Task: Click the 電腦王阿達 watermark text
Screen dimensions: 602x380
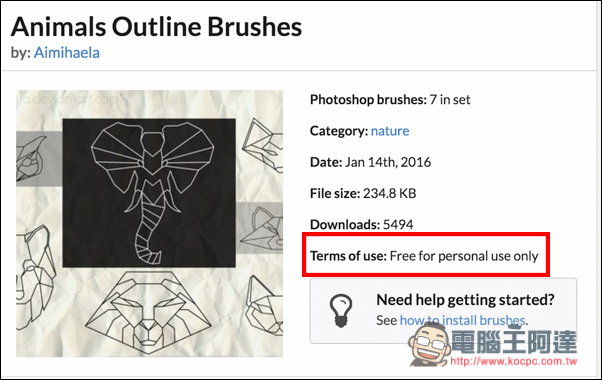Action: point(514,342)
